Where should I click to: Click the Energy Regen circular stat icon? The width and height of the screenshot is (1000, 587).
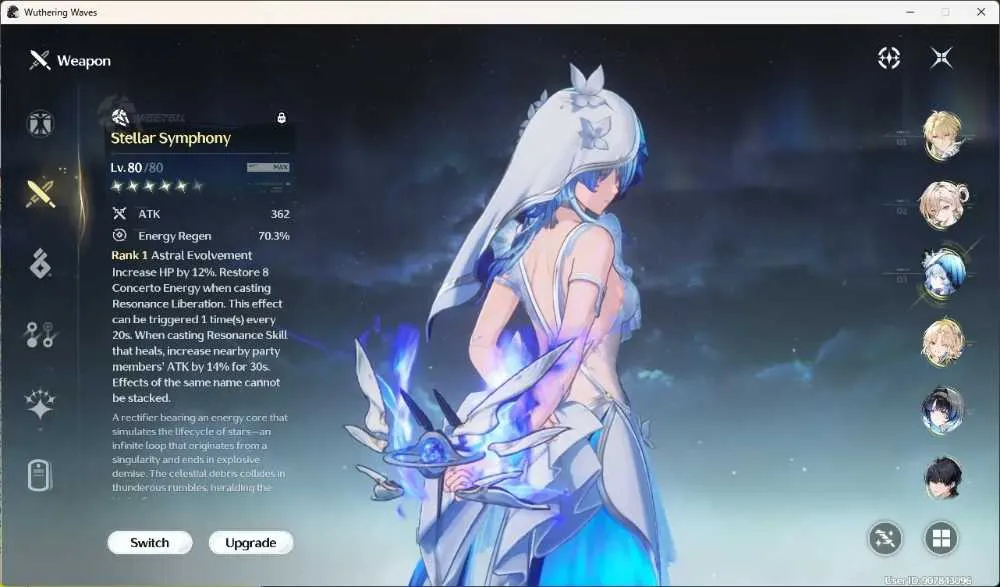click(x=119, y=235)
